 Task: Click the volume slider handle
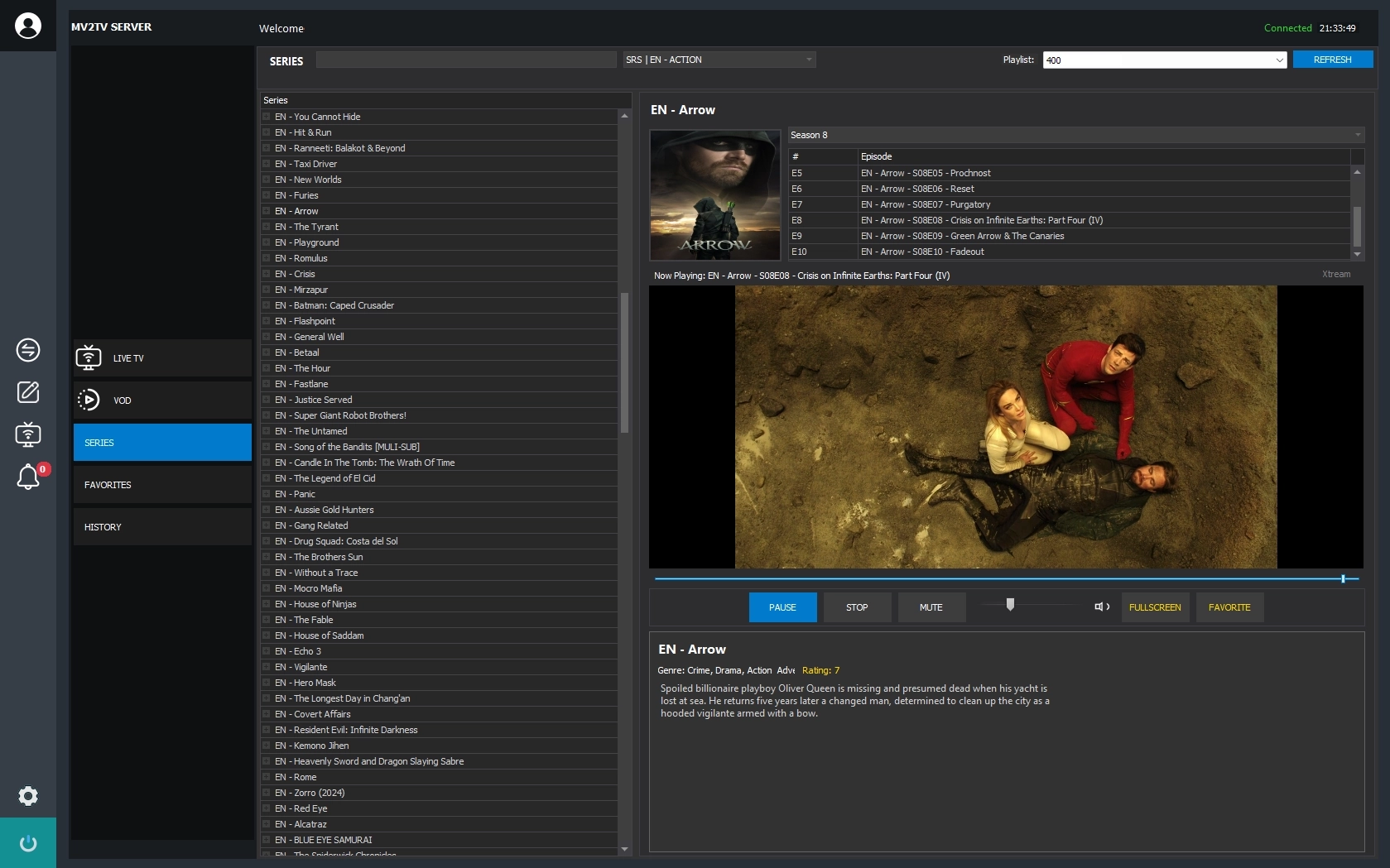[1010, 605]
